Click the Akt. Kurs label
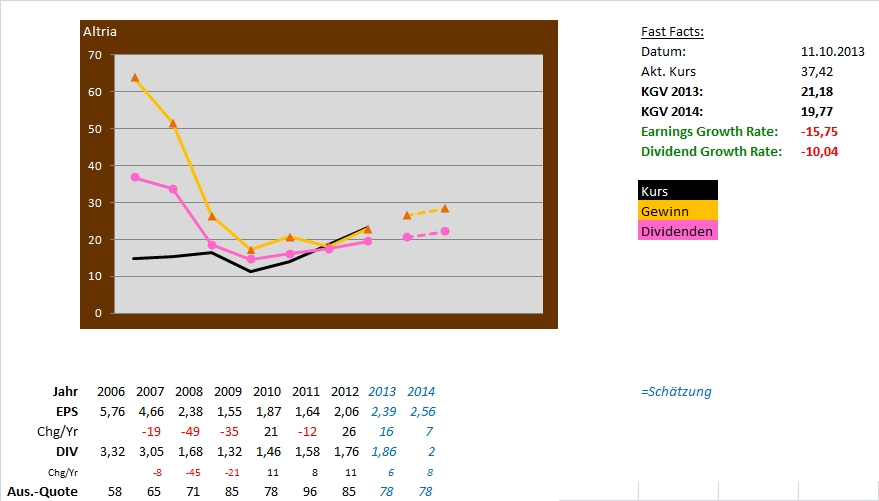 668,72
